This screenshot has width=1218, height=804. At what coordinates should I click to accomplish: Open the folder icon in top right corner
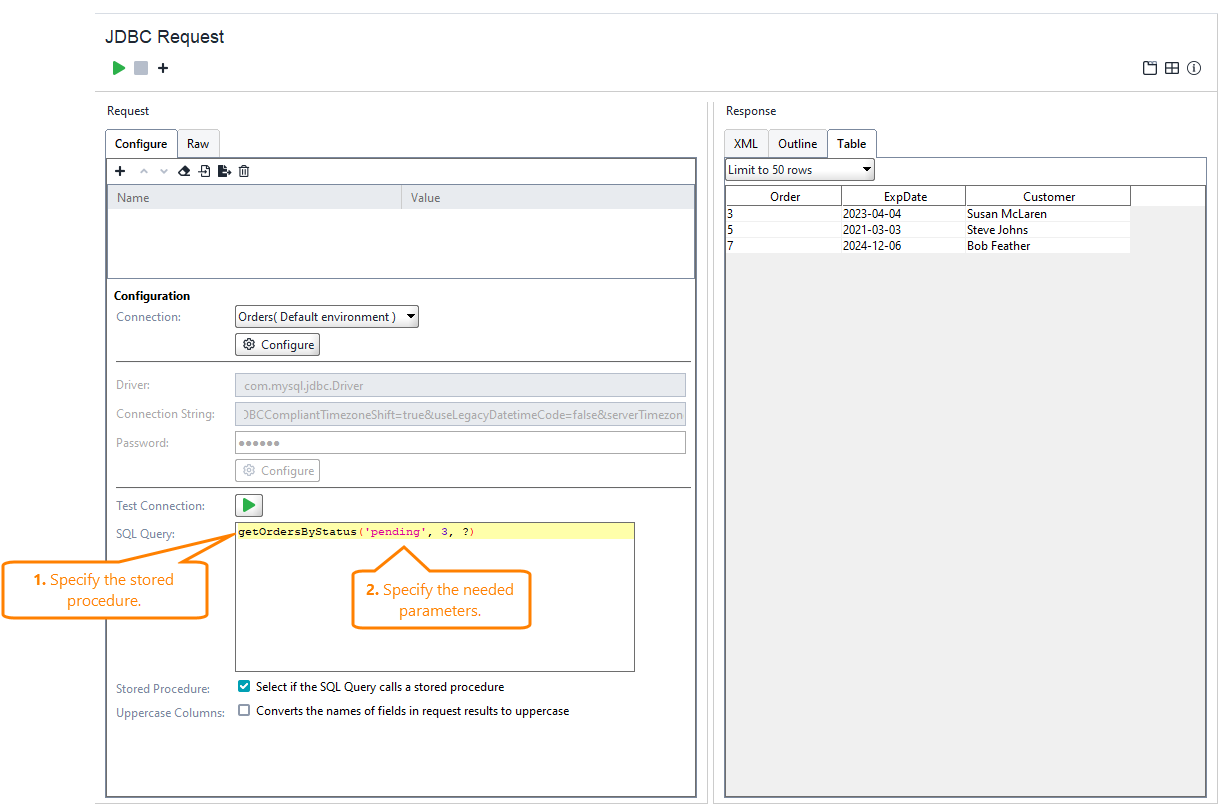click(1149, 68)
